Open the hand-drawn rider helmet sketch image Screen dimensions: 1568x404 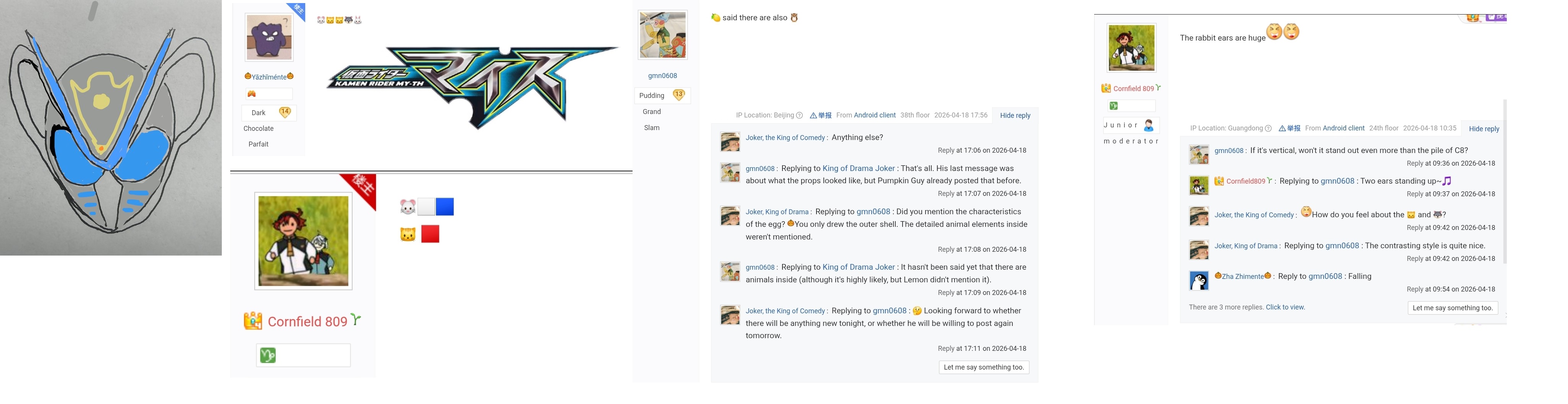[111, 127]
